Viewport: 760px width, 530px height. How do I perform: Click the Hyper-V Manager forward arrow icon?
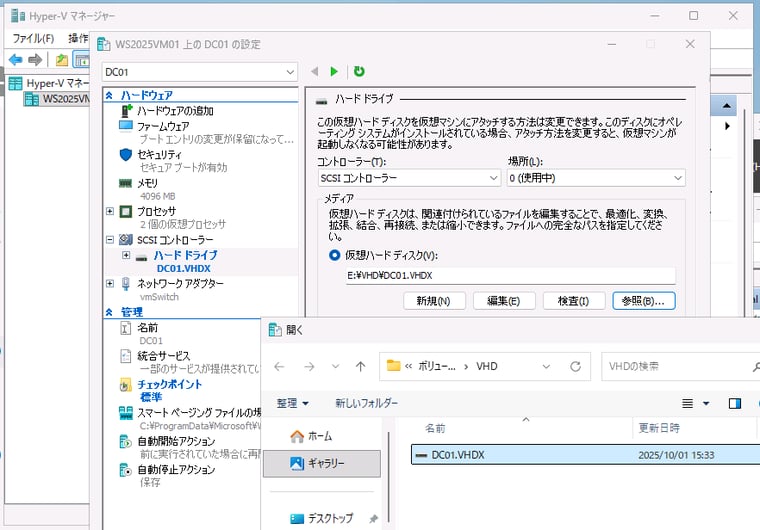35,60
